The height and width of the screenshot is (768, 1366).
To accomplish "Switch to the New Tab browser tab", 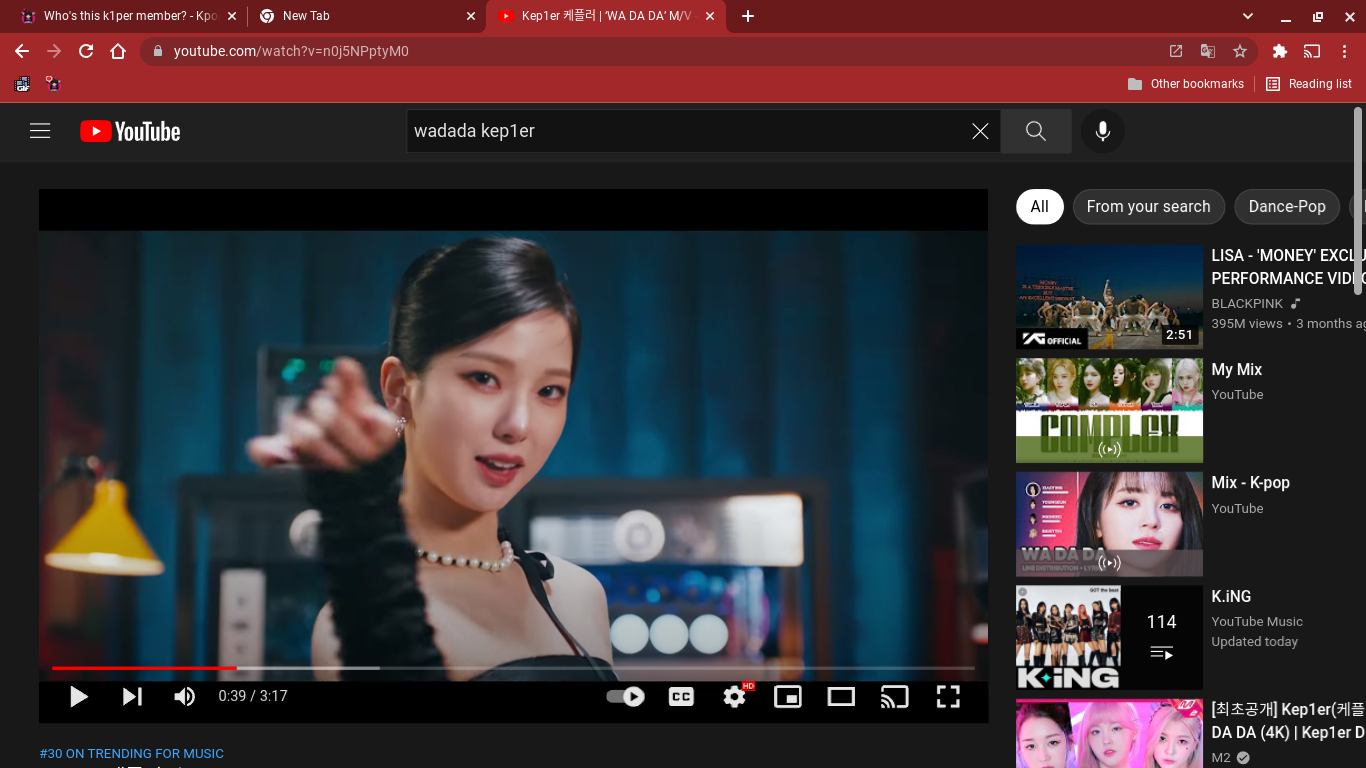I will click(x=366, y=16).
